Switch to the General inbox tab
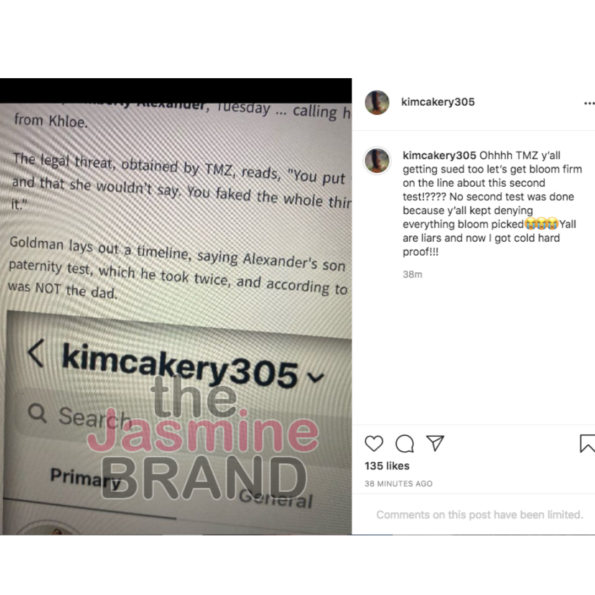 (x=276, y=498)
